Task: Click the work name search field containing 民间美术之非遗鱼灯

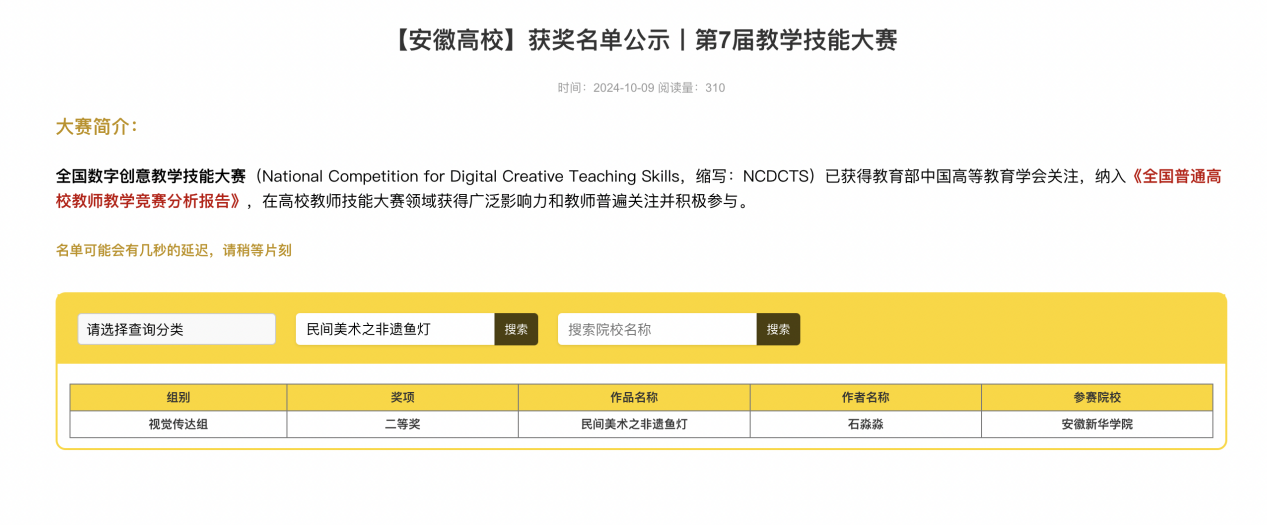Action: point(394,329)
